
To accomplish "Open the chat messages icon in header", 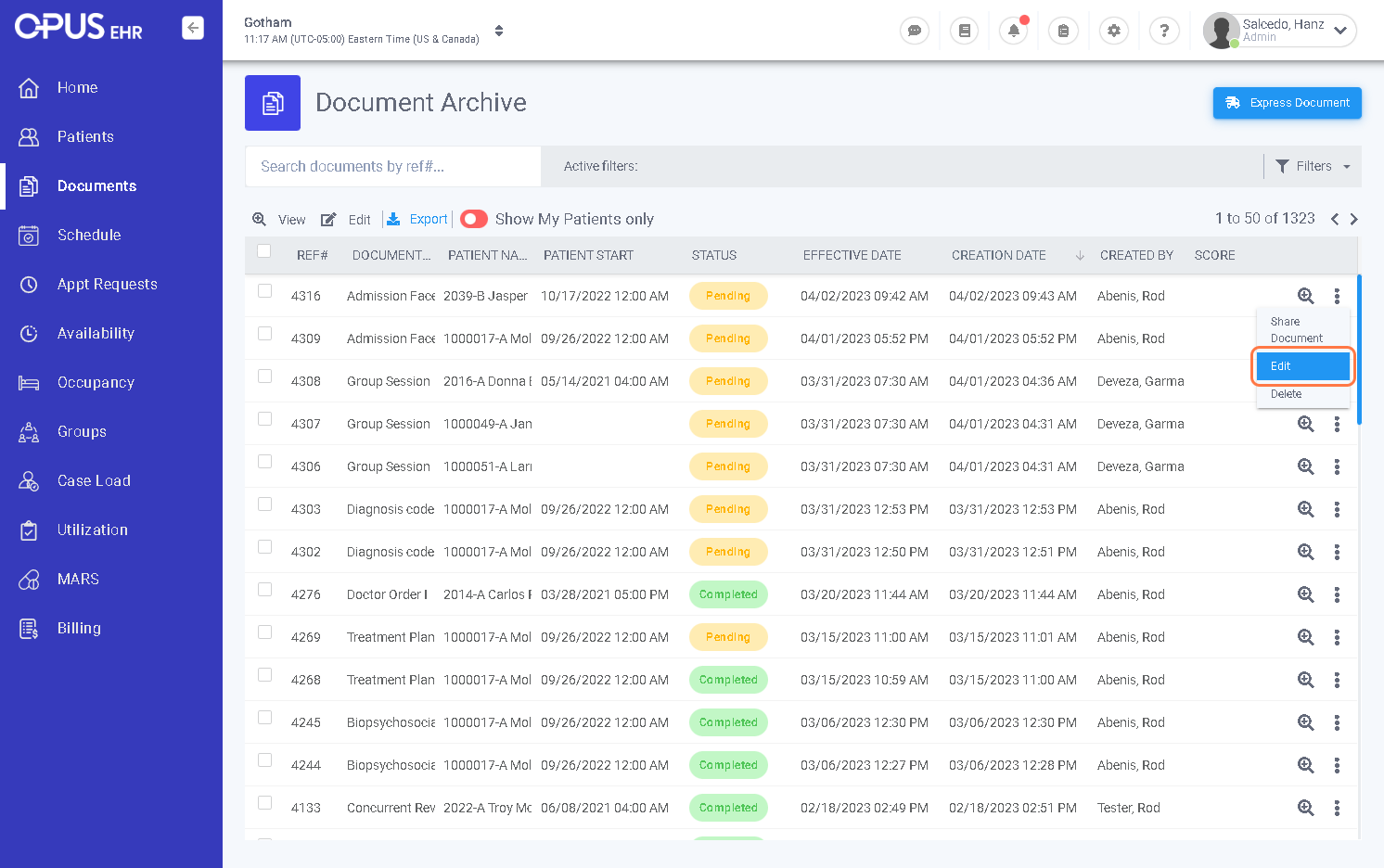I will (x=915, y=31).
